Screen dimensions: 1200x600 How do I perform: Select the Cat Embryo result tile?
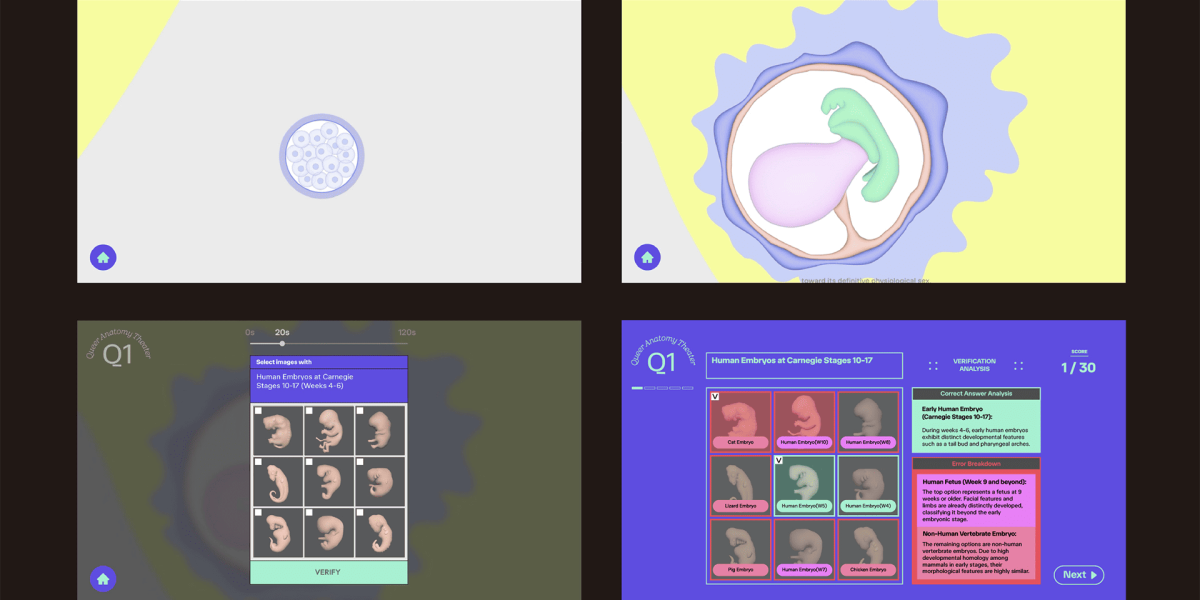740,421
